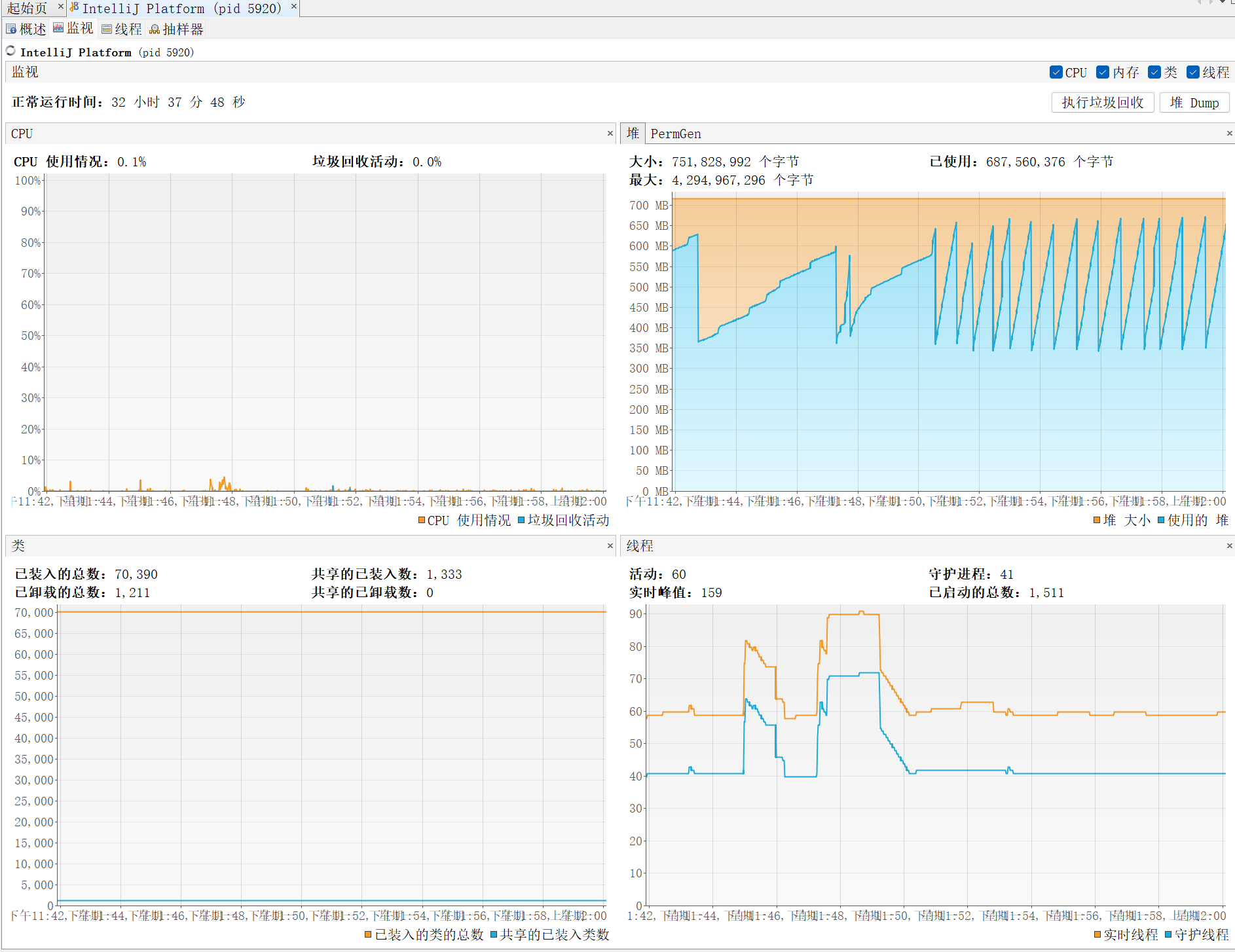Close the CPU chart panel
Image resolution: width=1235 pixels, height=952 pixels.
[610, 134]
